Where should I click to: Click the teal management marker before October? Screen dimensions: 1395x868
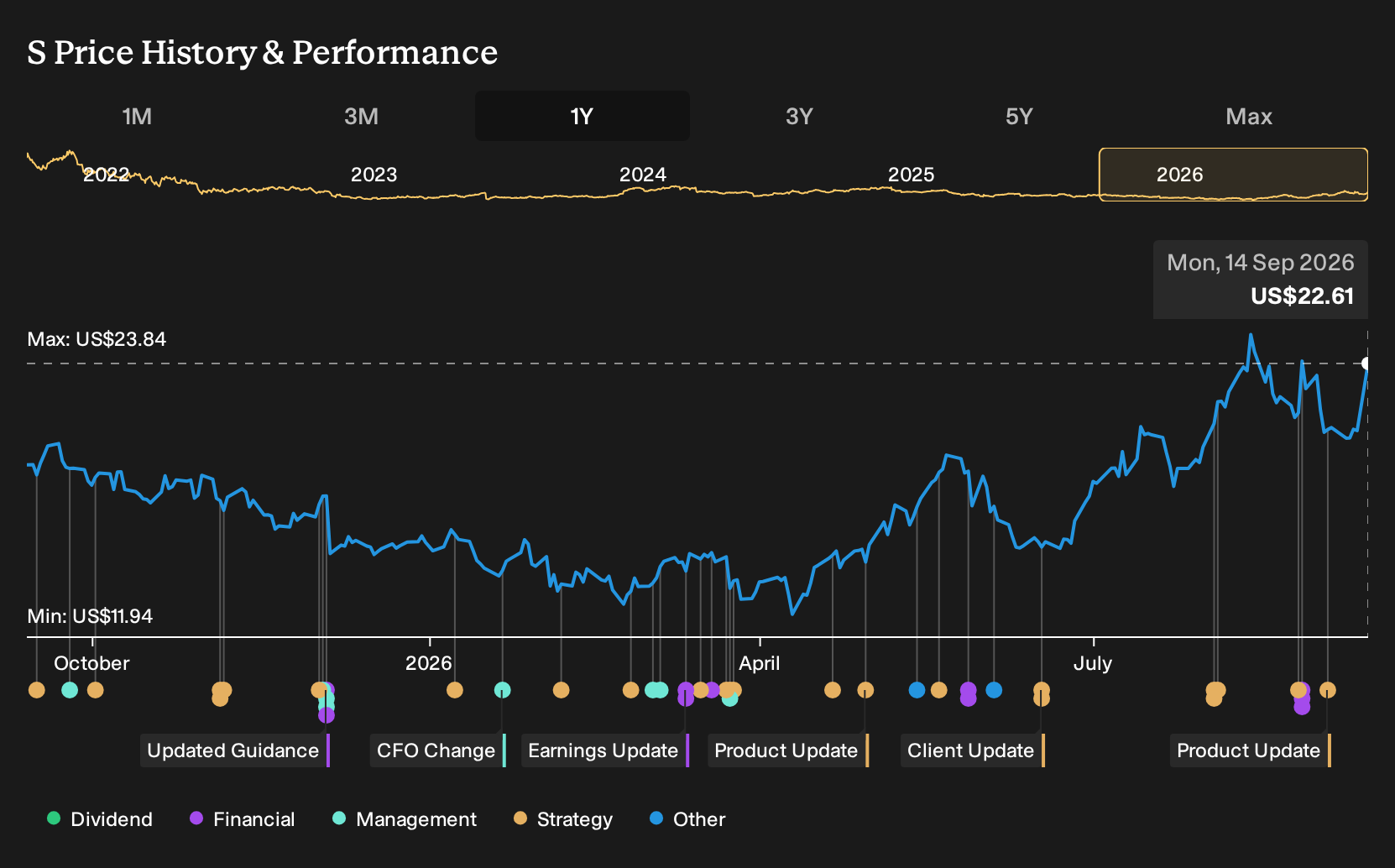coord(70,690)
